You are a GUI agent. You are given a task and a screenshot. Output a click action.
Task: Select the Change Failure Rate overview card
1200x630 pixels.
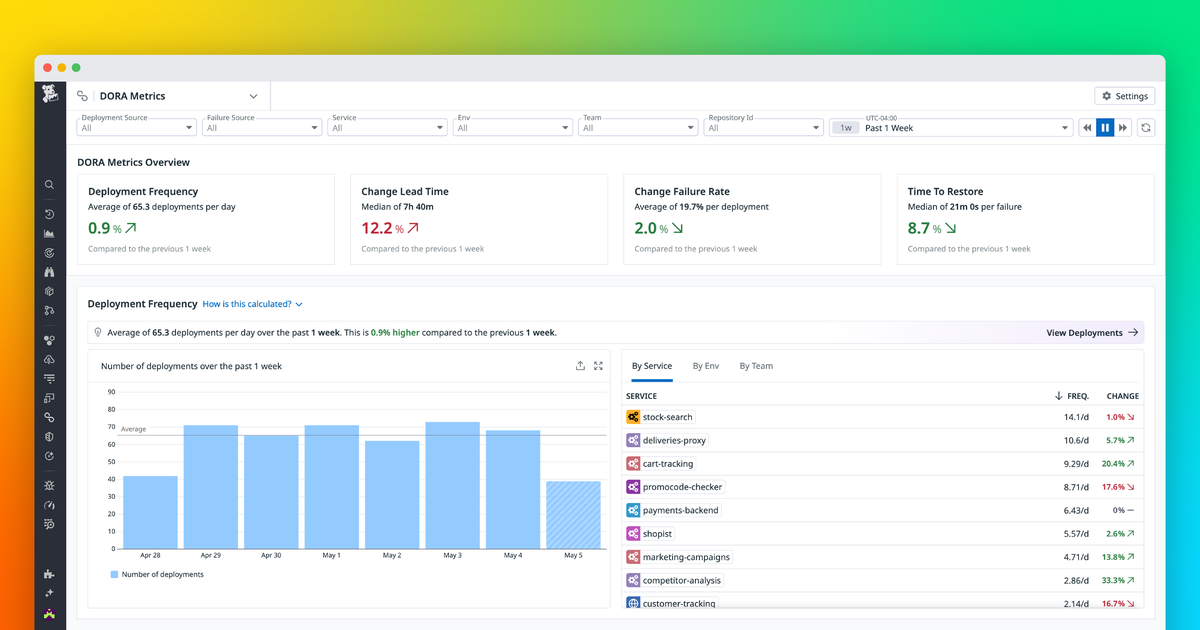tap(752, 220)
